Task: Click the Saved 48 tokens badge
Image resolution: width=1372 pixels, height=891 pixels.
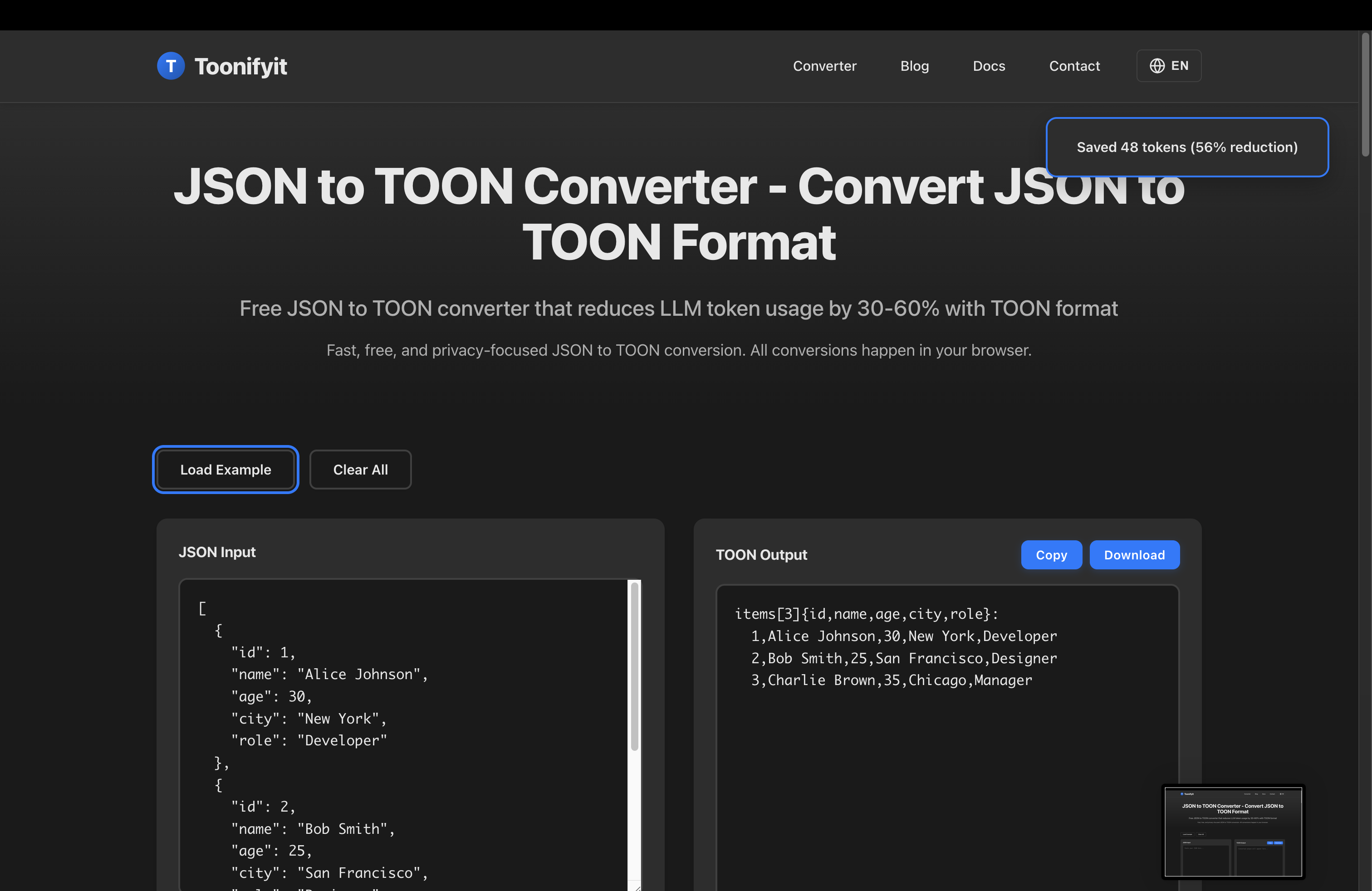Action: [1187, 147]
